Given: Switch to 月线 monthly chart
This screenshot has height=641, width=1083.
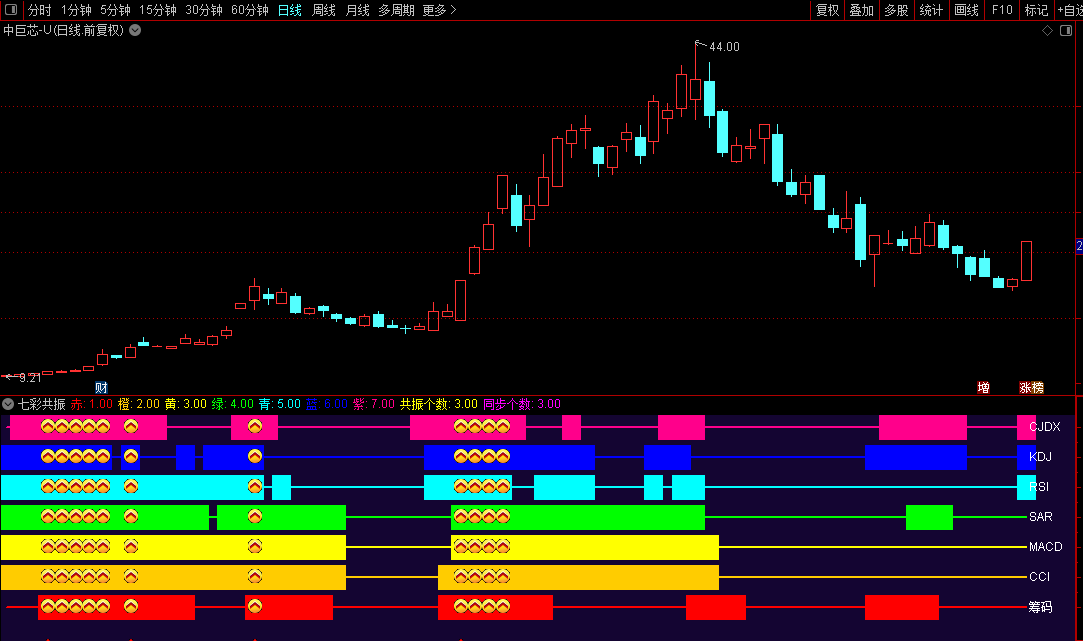Looking at the screenshot, I should tap(357, 10).
